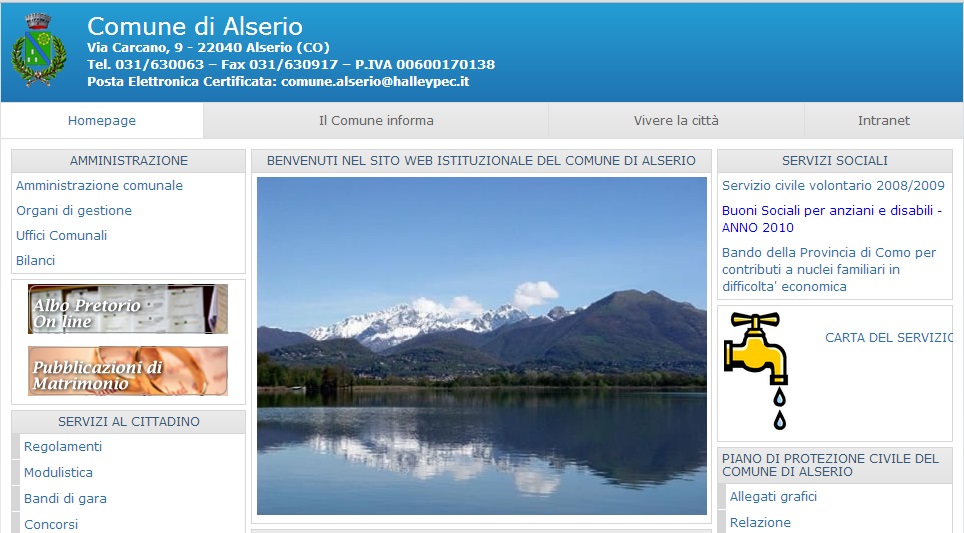Click the certified email comune.alserio@halleypec.it
The width and height of the screenshot is (964, 533).
[x=375, y=82]
